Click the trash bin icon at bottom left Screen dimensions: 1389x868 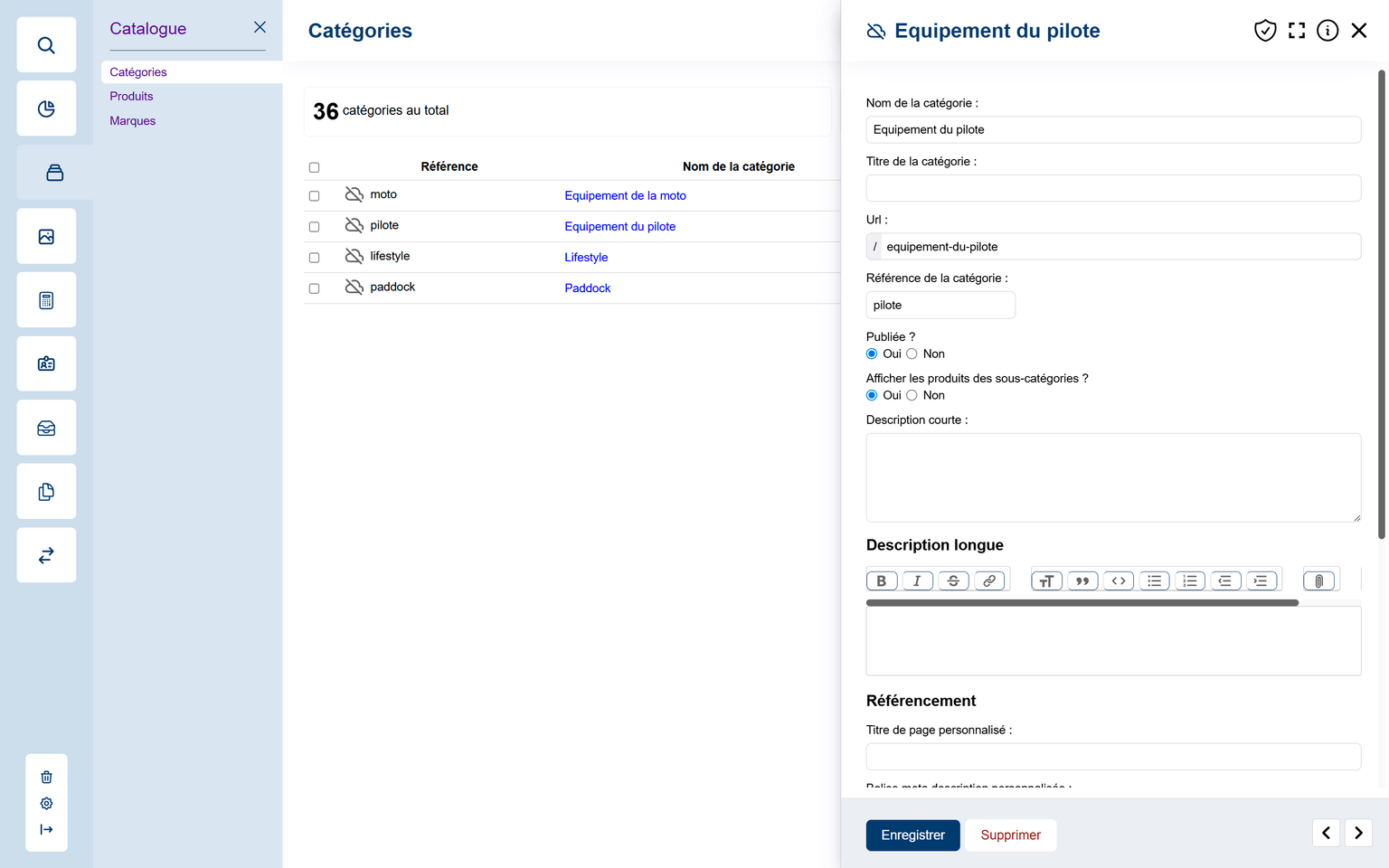(46, 778)
